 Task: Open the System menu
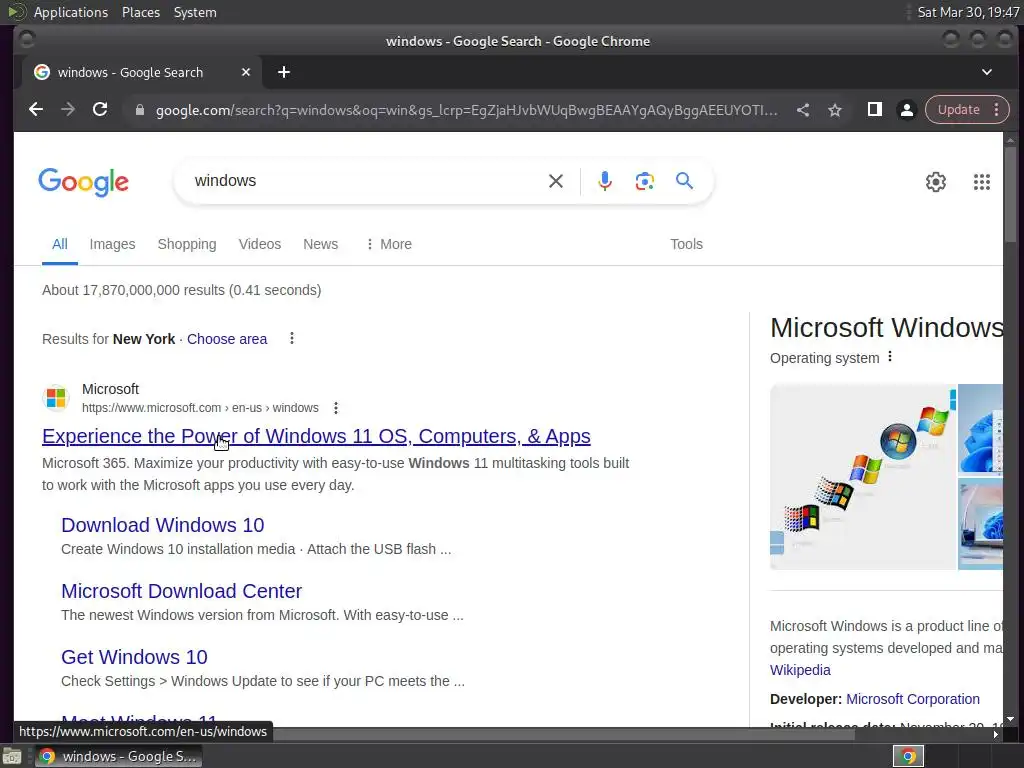tap(195, 12)
